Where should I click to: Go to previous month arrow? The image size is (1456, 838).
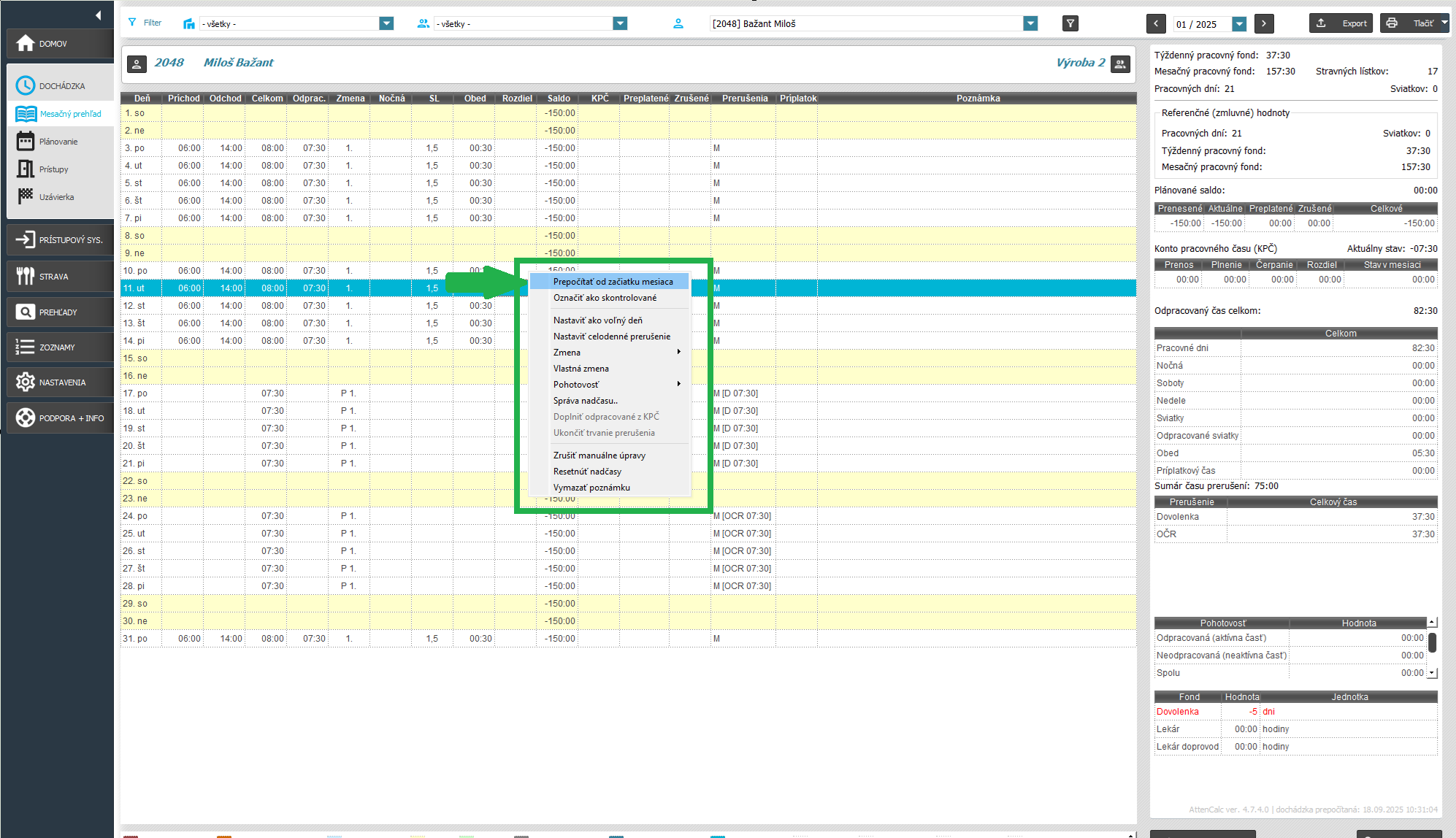[x=1155, y=23]
